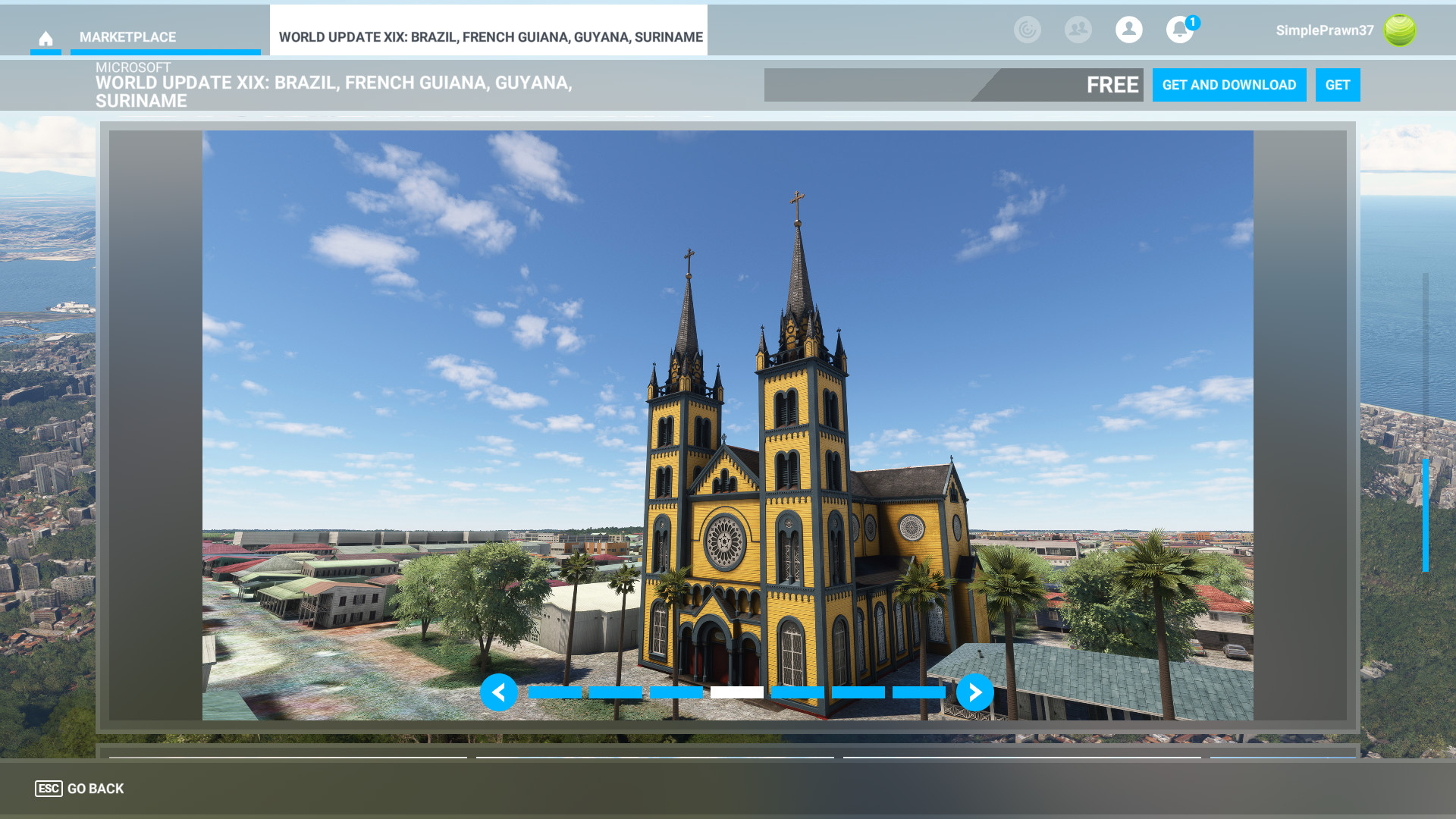Show the previous screenshot arrow
This screenshot has height=819, width=1456.
499,692
